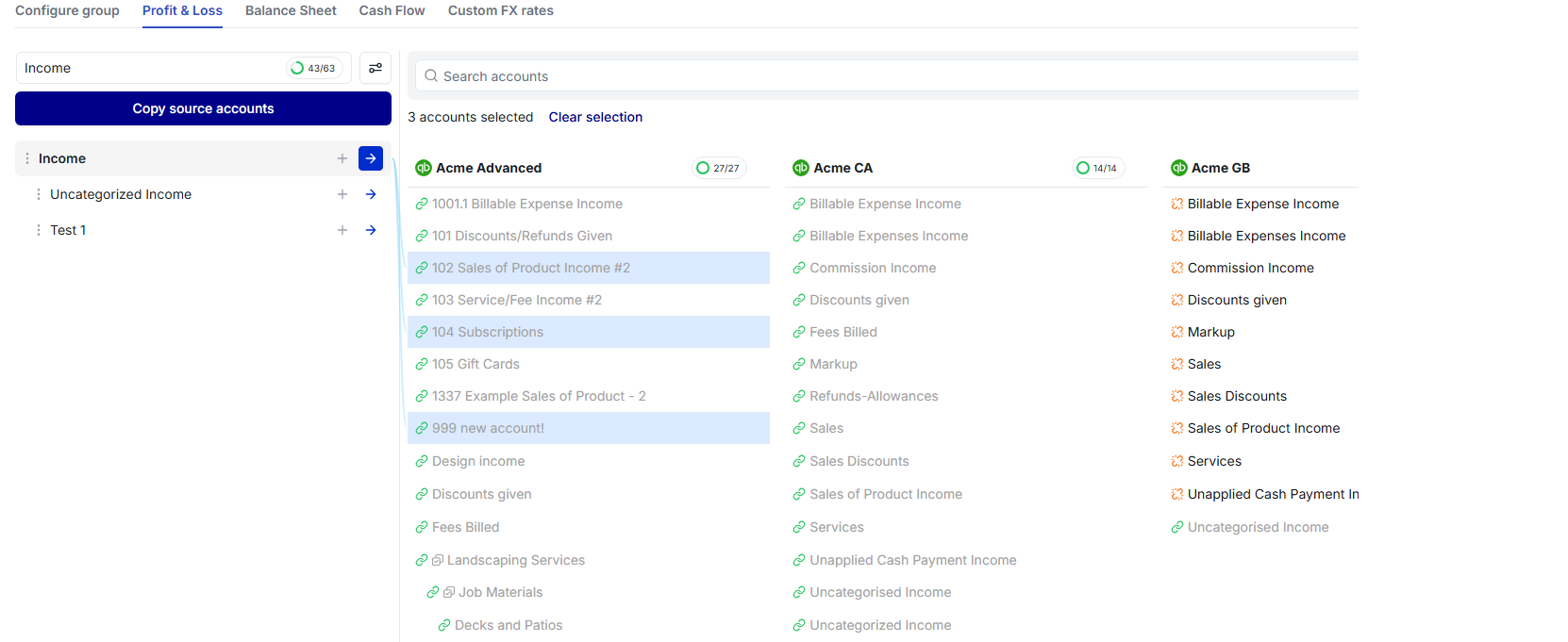This screenshot has height=642, width=1568.
Task: Open the Configure group tab
Action: coord(67,10)
